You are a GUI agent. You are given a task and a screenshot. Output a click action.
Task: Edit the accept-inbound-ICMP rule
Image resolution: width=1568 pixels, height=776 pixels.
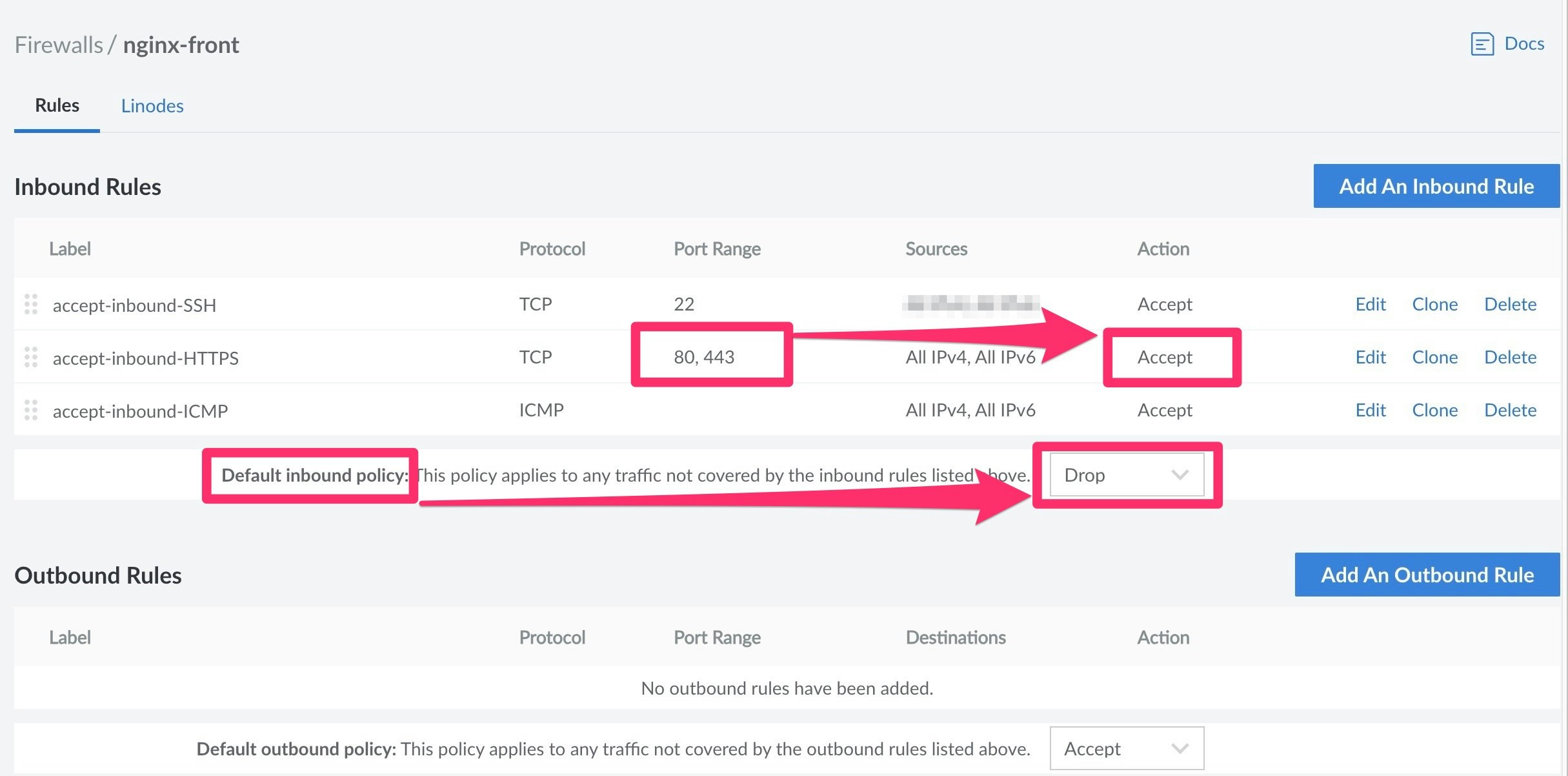point(1370,410)
